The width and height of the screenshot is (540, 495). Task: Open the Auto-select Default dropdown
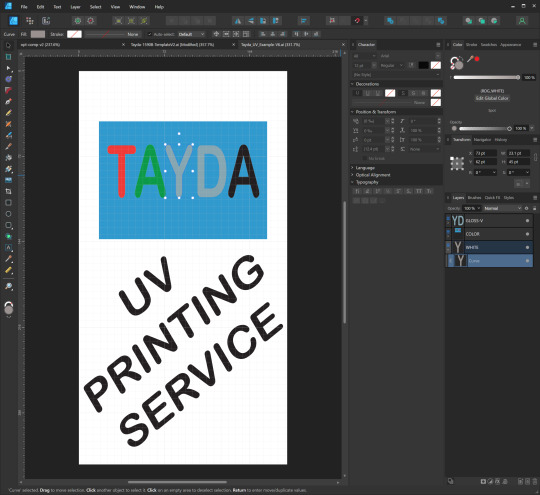(x=191, y=34)
